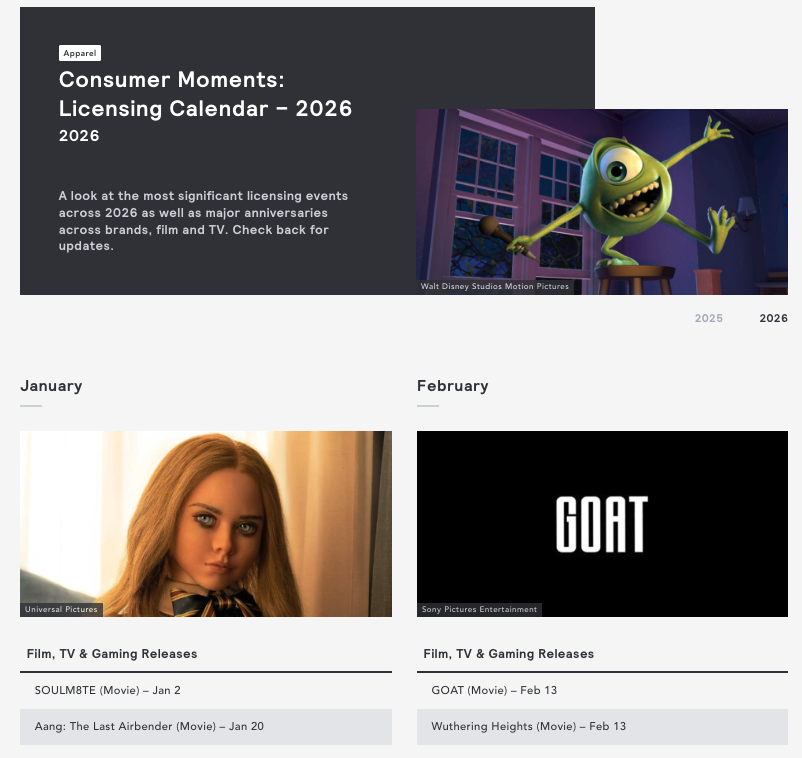Switch to the 2025 calendar tab
This screenshot has width=802, height=758.
[x=708, y=318]
